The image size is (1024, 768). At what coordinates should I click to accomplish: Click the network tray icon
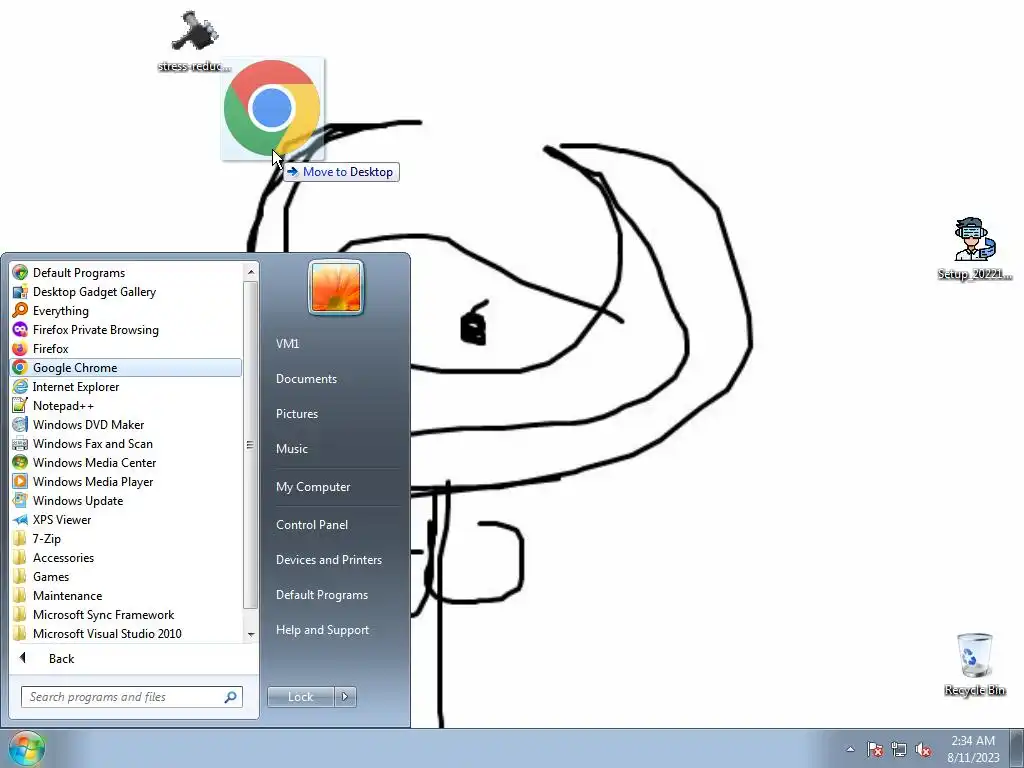(x=899, y=749)
